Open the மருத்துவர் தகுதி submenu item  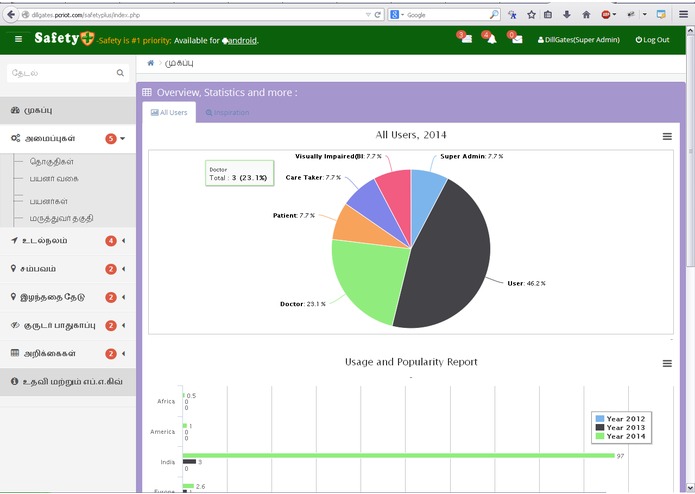pyautogui.click(x=61, y=218)
